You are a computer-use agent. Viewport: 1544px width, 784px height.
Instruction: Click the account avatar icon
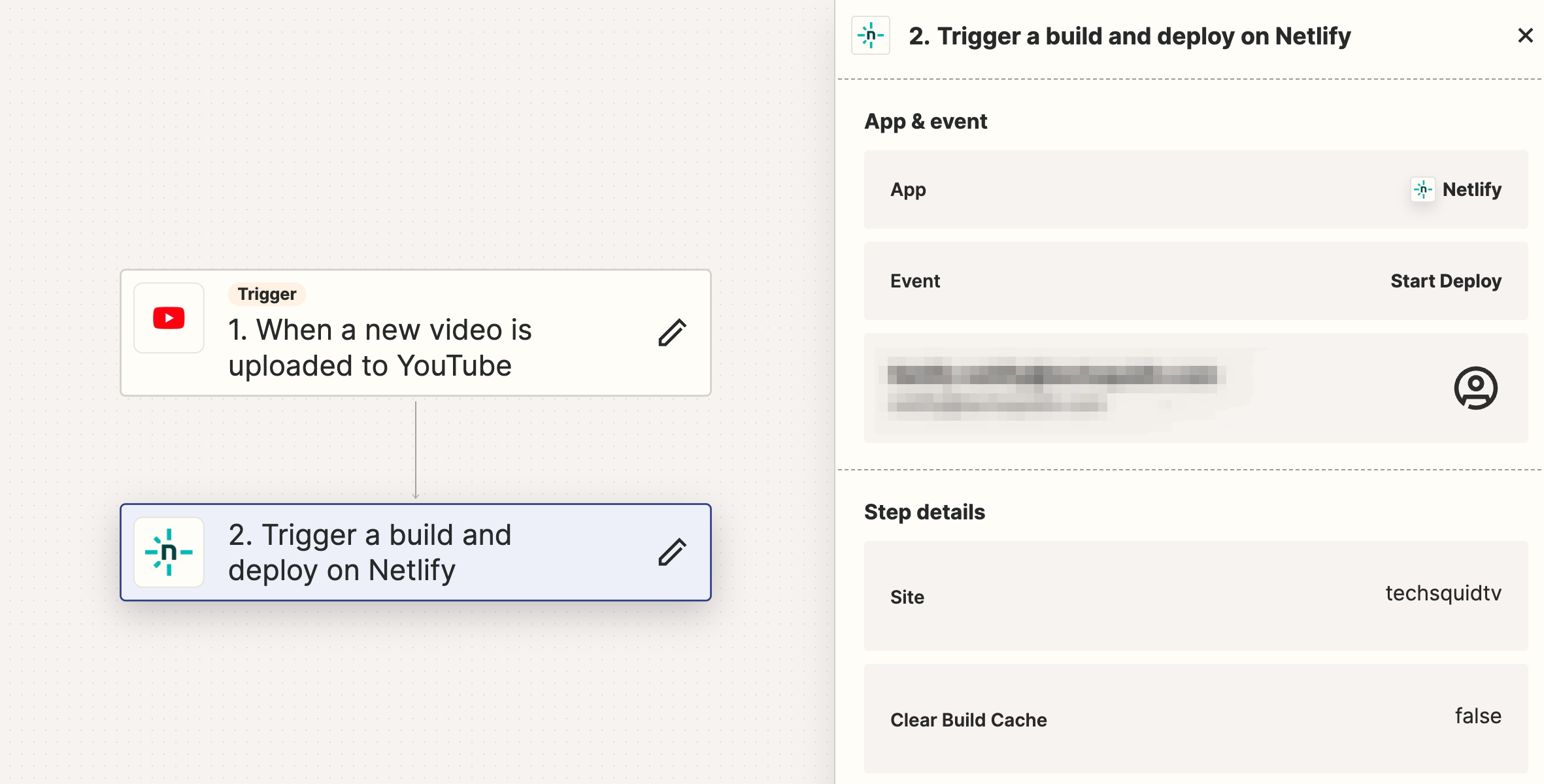coord(1475,388)
